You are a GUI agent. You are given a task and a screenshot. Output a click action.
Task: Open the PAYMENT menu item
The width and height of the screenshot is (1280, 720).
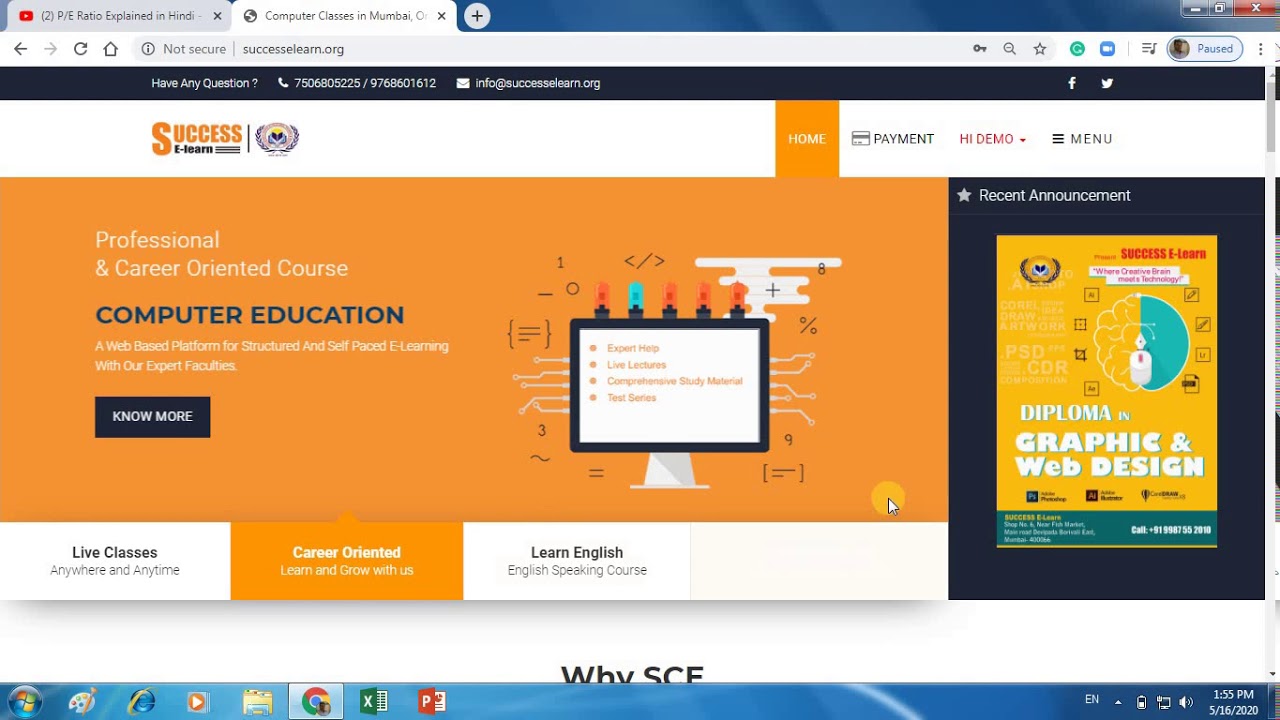[x=893, y=139]
